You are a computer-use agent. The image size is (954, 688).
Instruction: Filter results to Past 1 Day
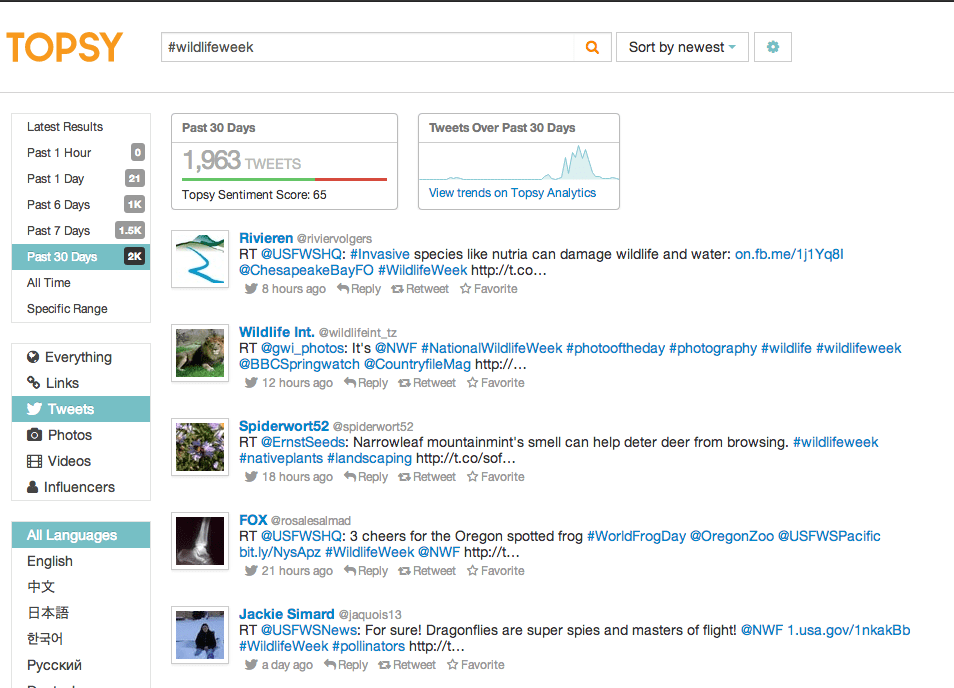click(56, 179)
